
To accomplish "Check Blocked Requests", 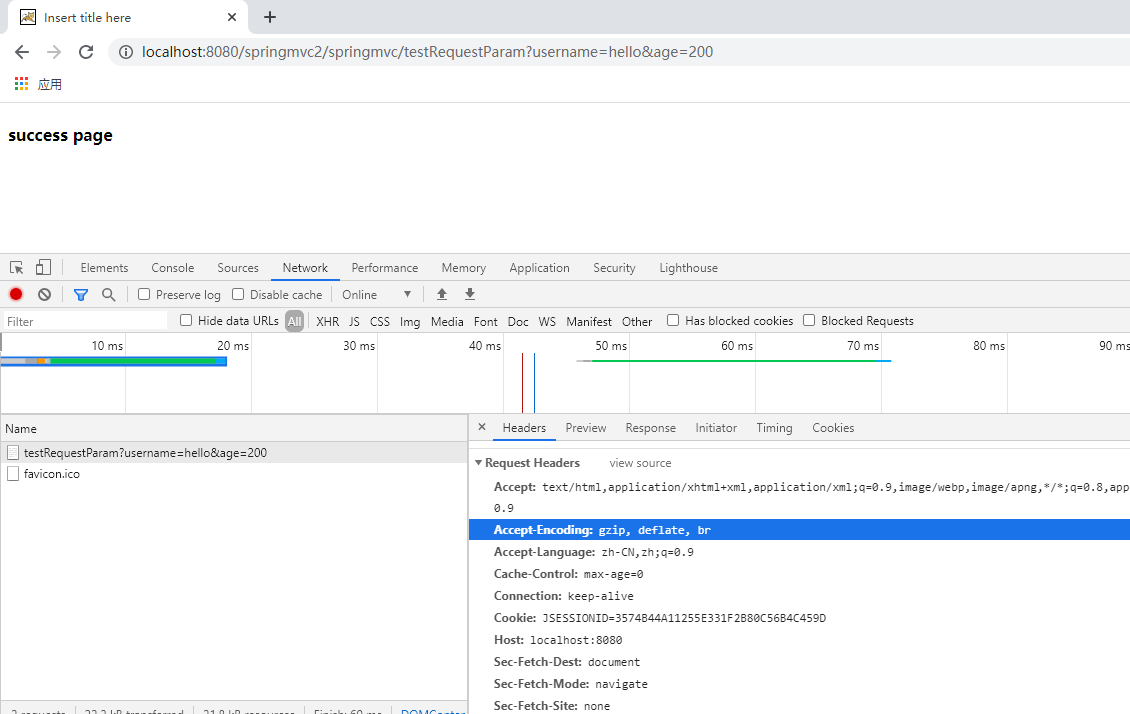I will tap(809, 320).
